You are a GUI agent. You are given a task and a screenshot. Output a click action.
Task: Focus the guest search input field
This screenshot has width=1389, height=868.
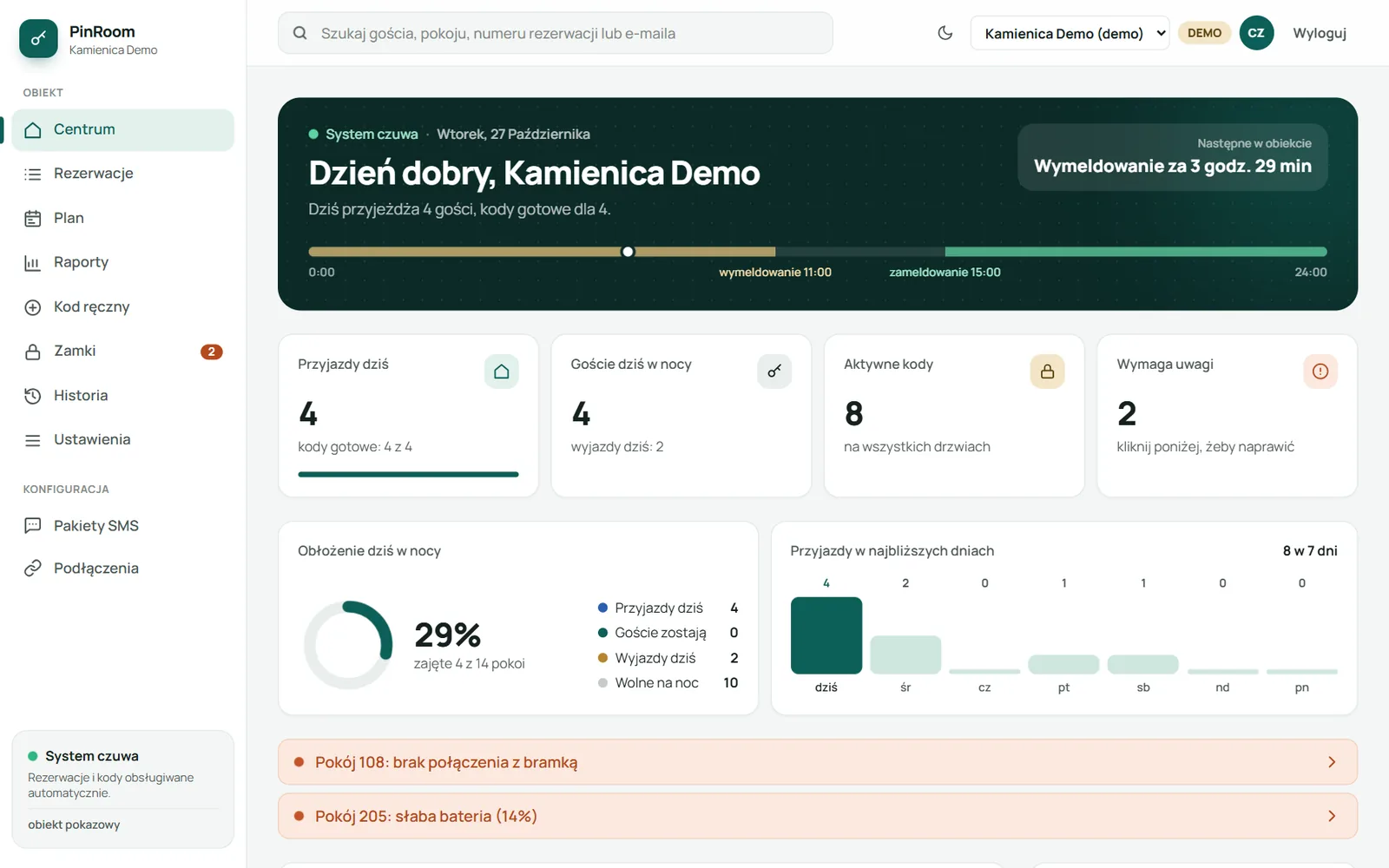point(556,33)
